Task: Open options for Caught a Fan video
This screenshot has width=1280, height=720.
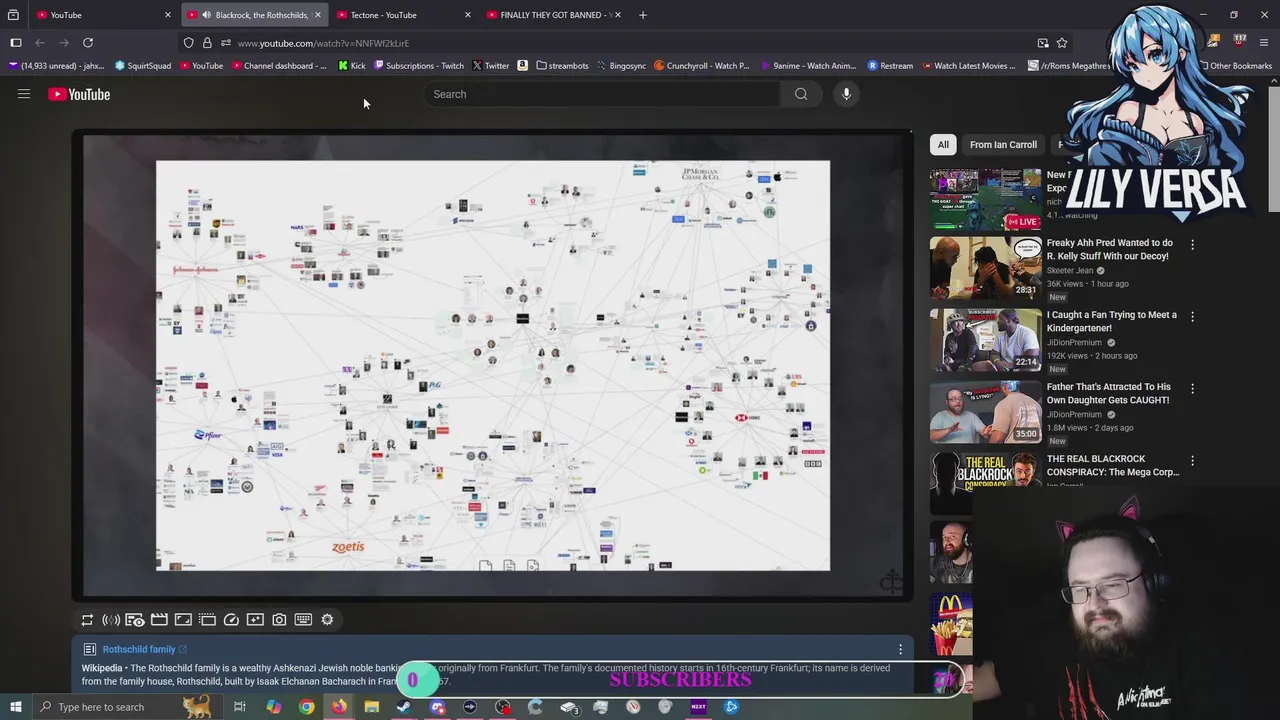Action: [x=1192, y=316]
